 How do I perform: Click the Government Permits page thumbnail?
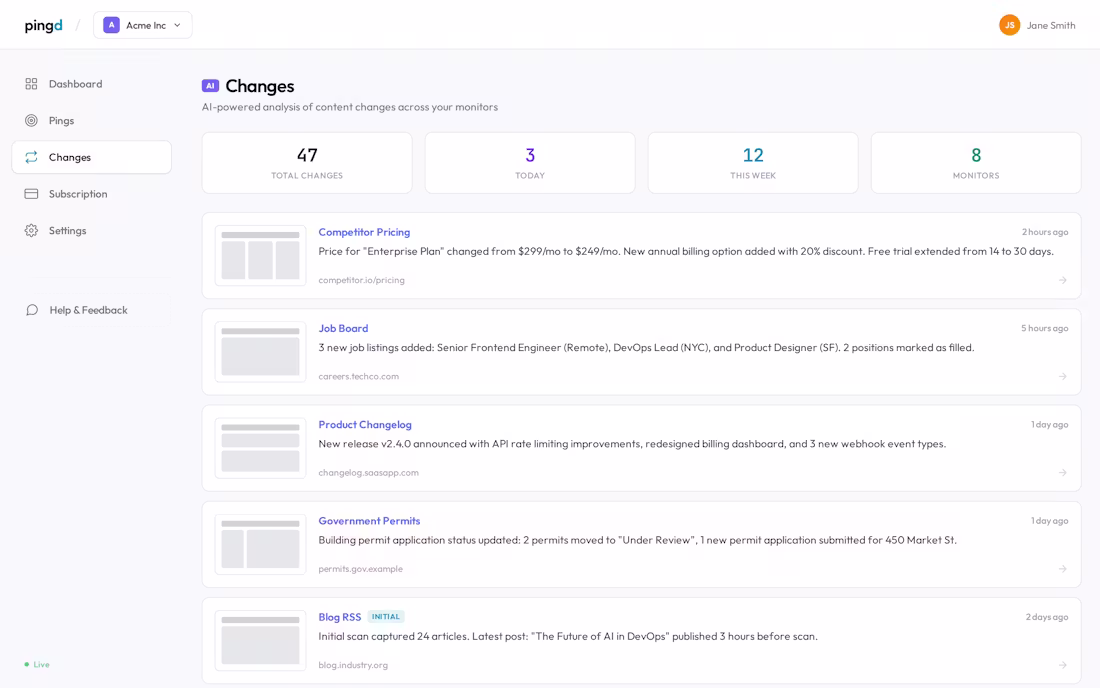(x=259, y=544)
